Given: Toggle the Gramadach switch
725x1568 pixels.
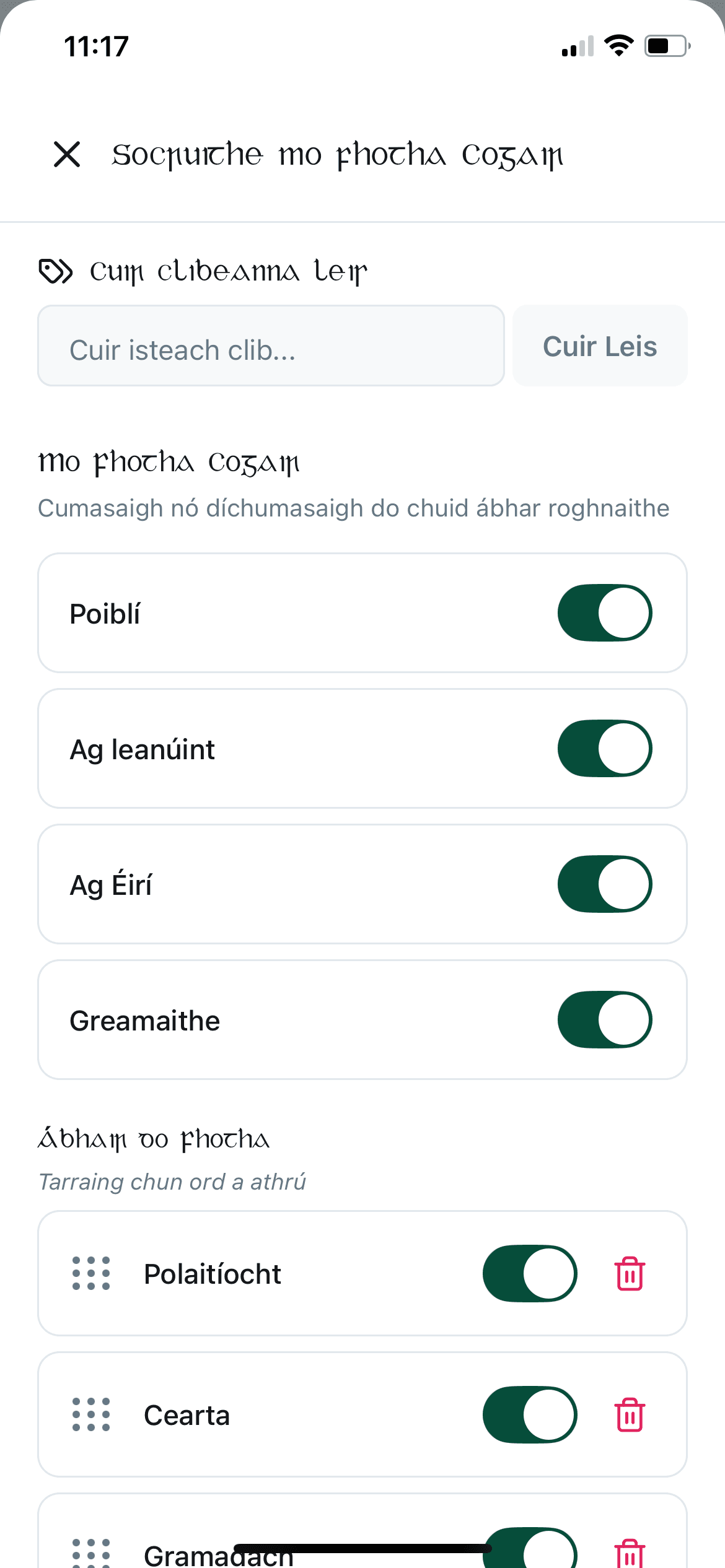Looking at the screenshot, I should click(530, 1551).
